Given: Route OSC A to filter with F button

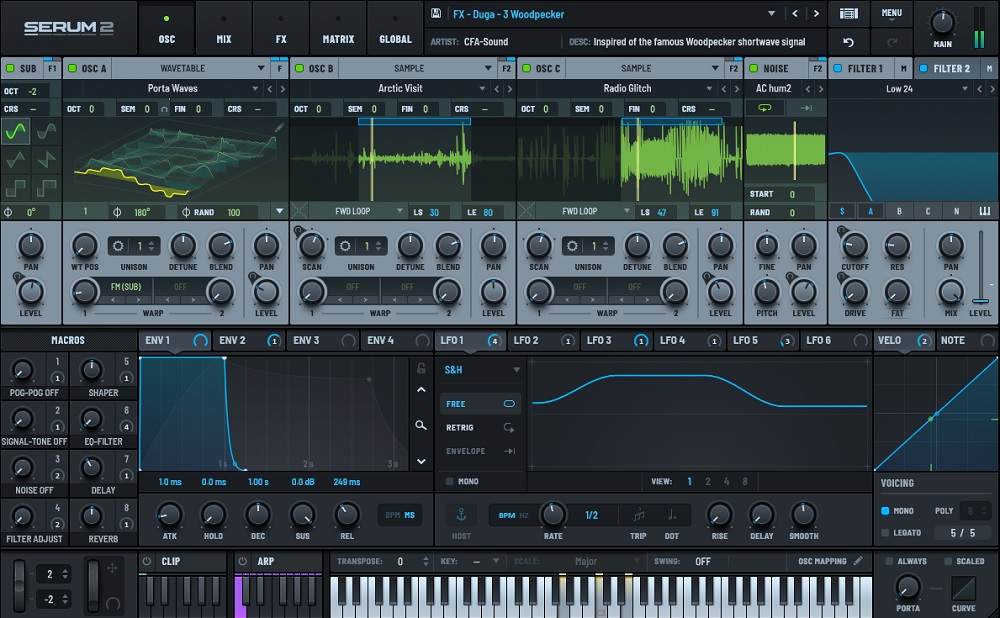Looking at the screenshot, I should pyautogui.click(x=279, y=68).
